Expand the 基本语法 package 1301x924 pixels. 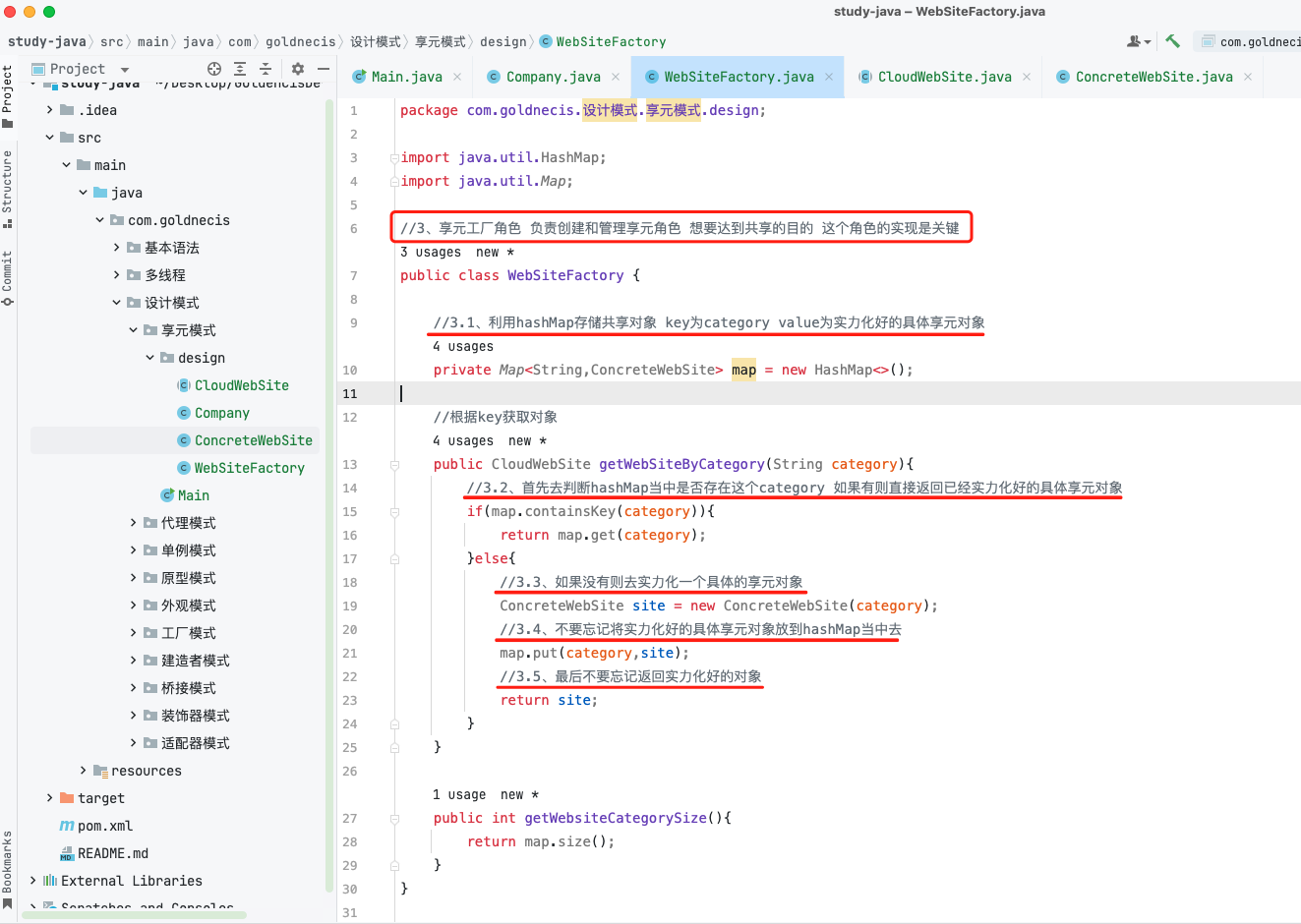pyautogui.click(x=117, y=248)
